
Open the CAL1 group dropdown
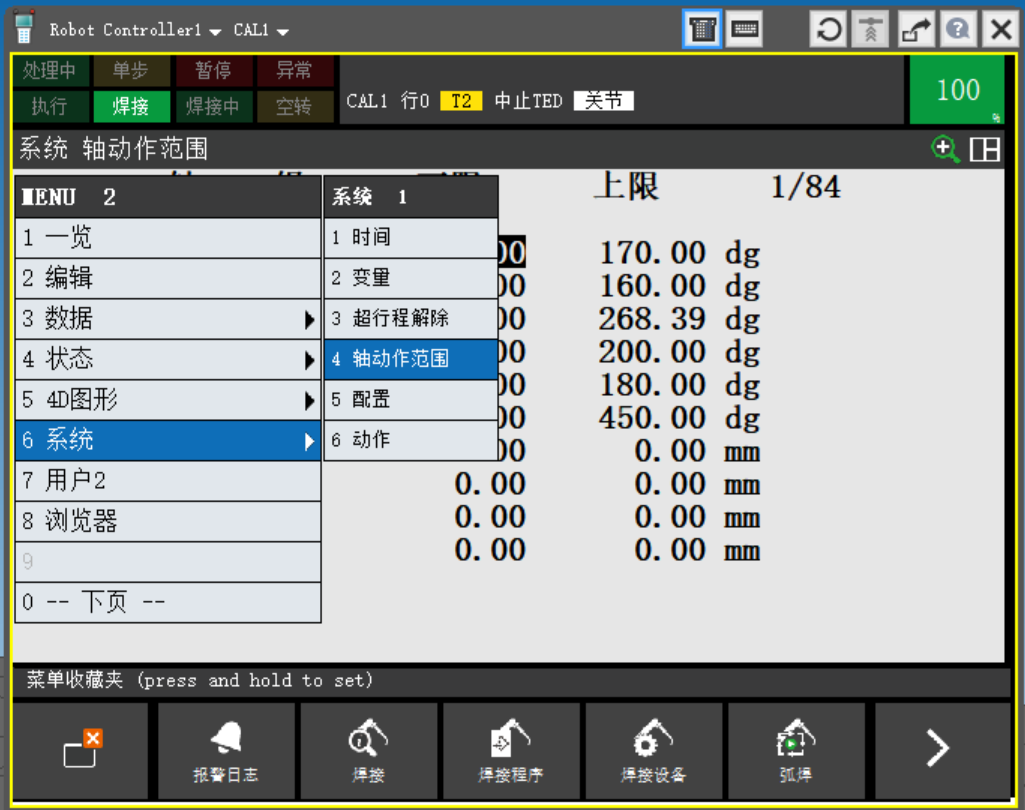click(261, 30)
